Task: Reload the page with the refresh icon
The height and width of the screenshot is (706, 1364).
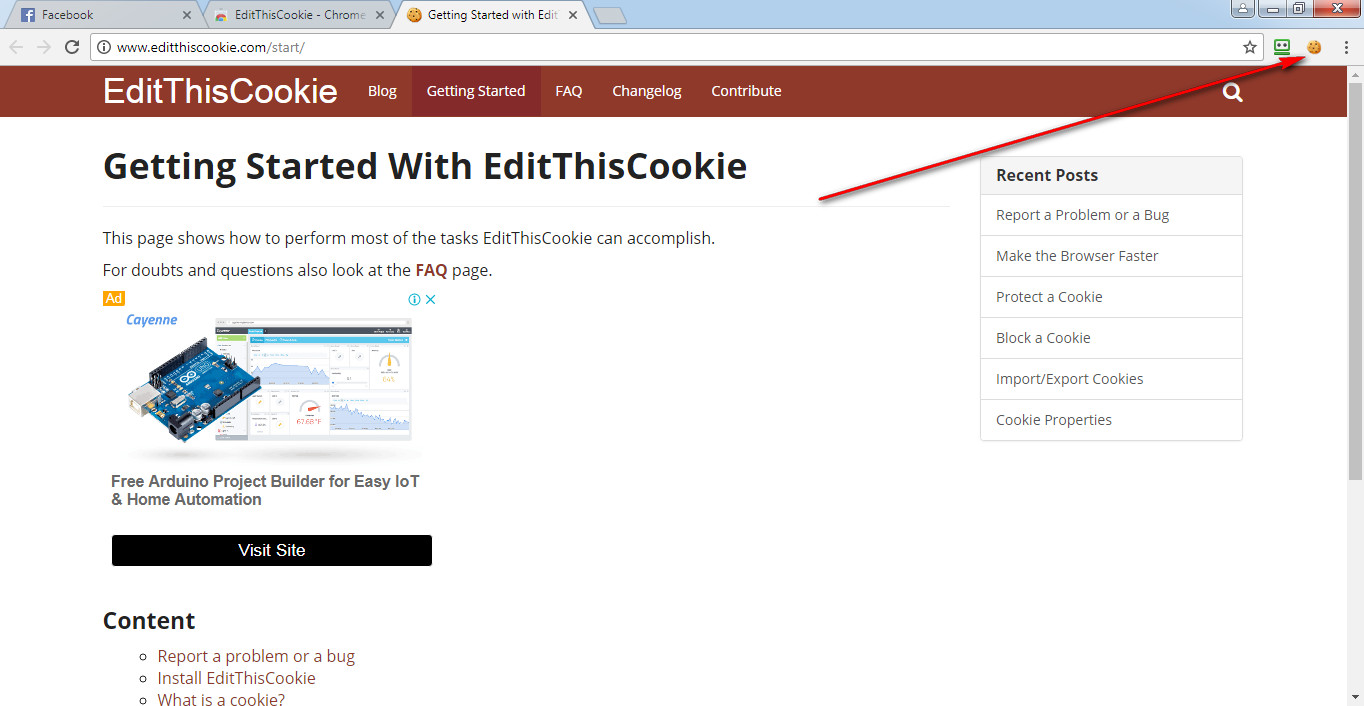Action: click(x=72, y=47)
